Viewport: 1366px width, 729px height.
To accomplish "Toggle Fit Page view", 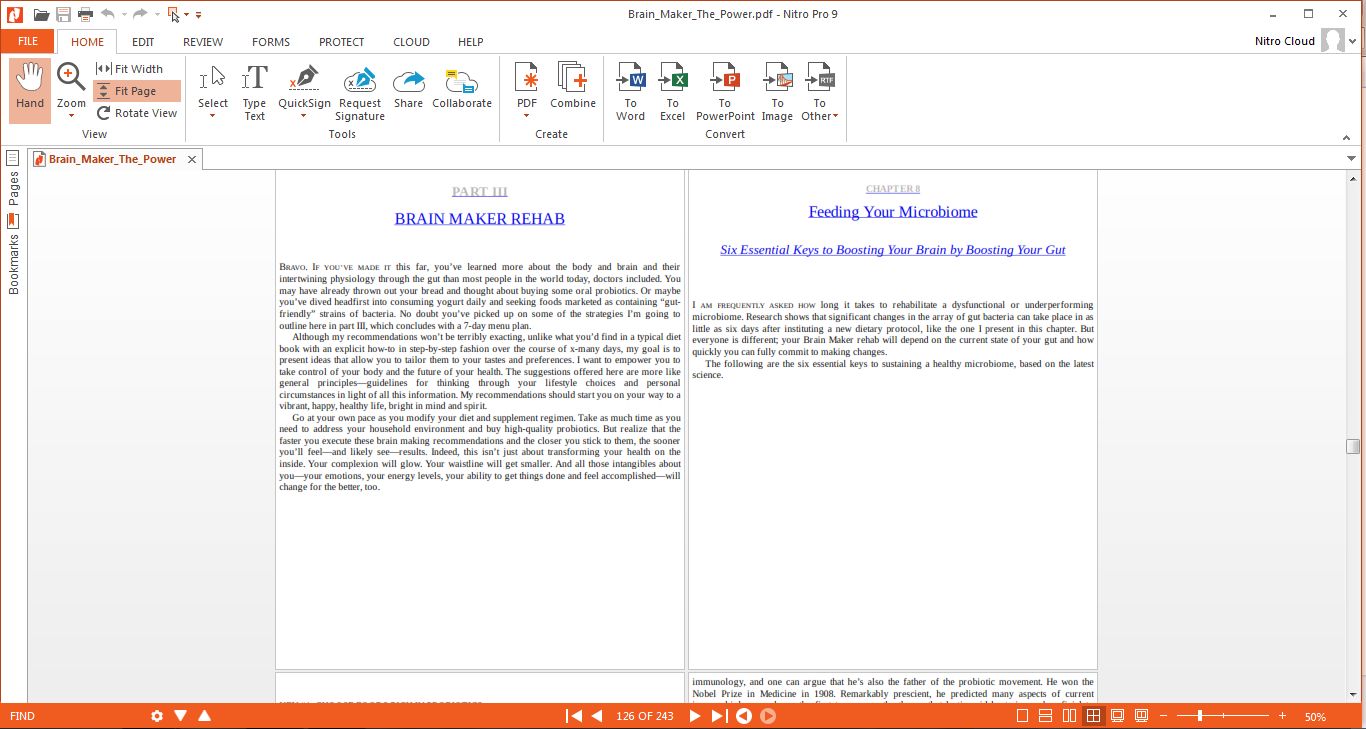I will (137, 91).
